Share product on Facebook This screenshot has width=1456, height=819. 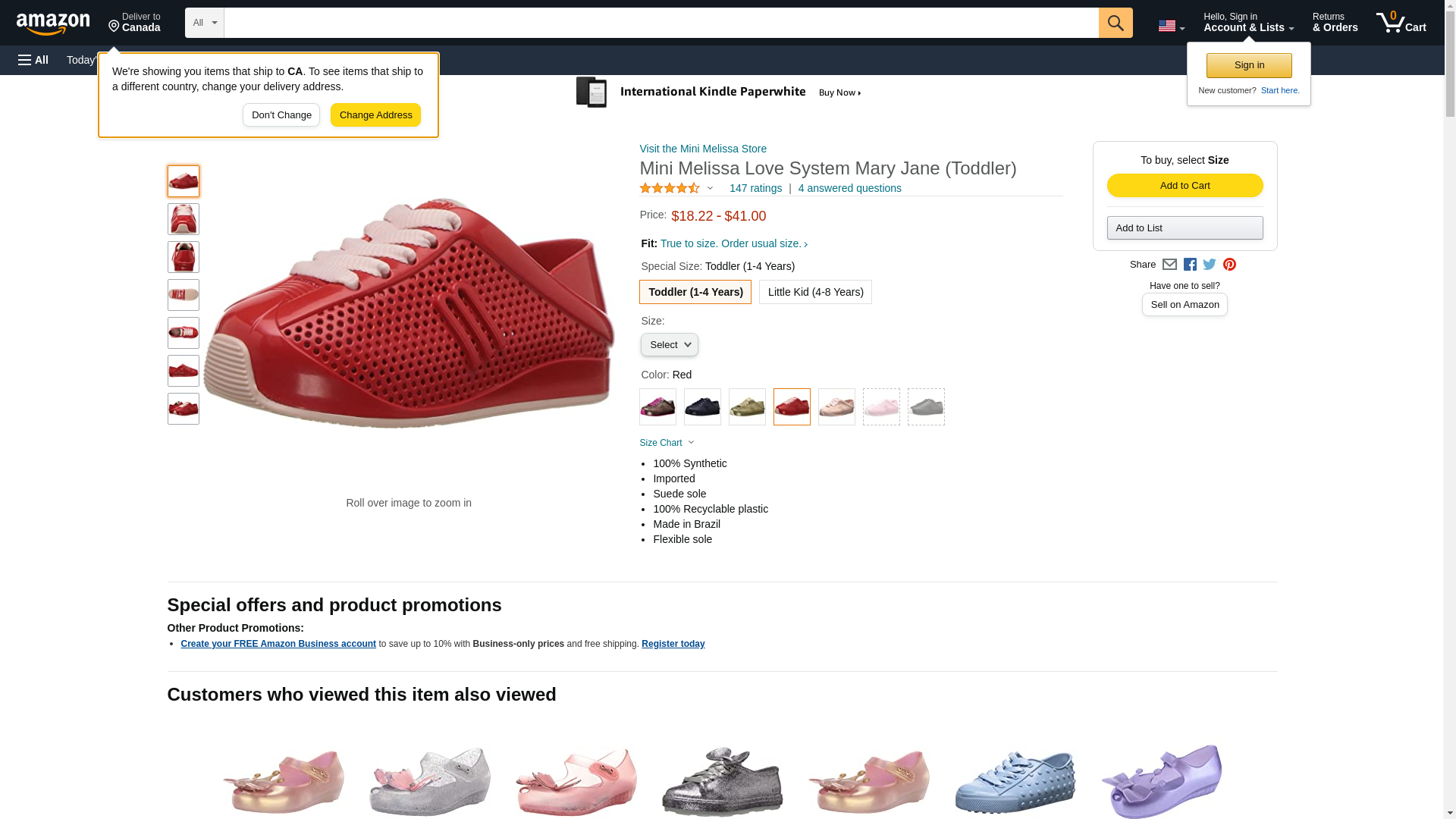(1190, 265)
